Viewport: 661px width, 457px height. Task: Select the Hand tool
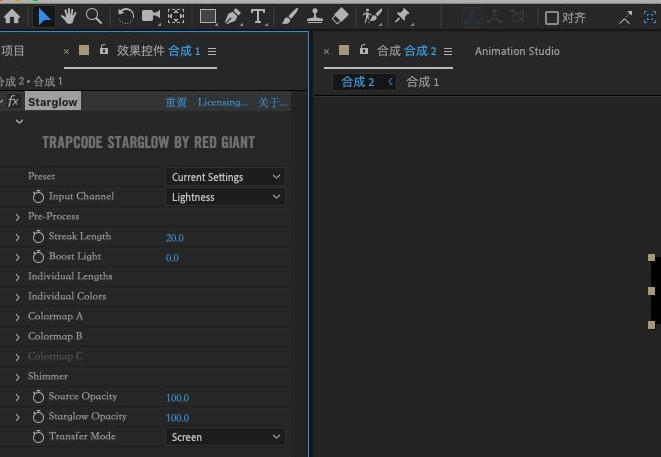coord(69,16)
